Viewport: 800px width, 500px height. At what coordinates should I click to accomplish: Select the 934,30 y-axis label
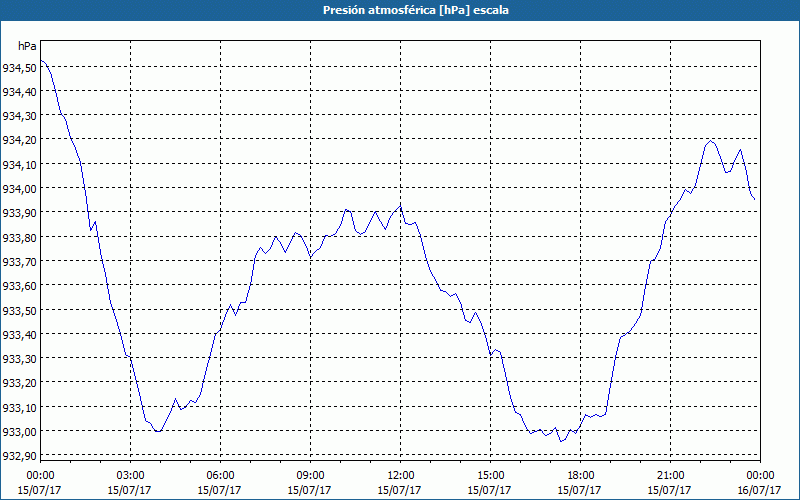click(19, 116)
